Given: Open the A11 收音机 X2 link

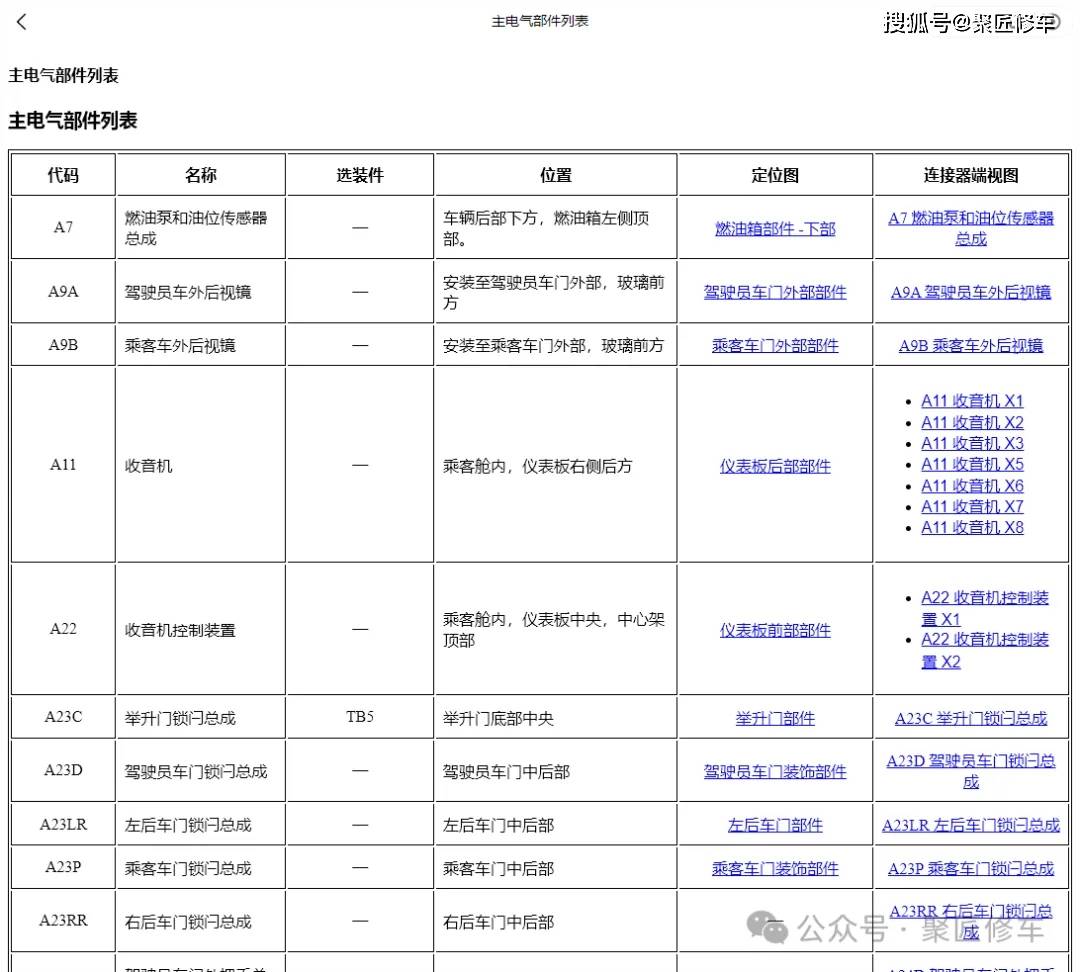Looking at the screenshot, I should 972,422.
